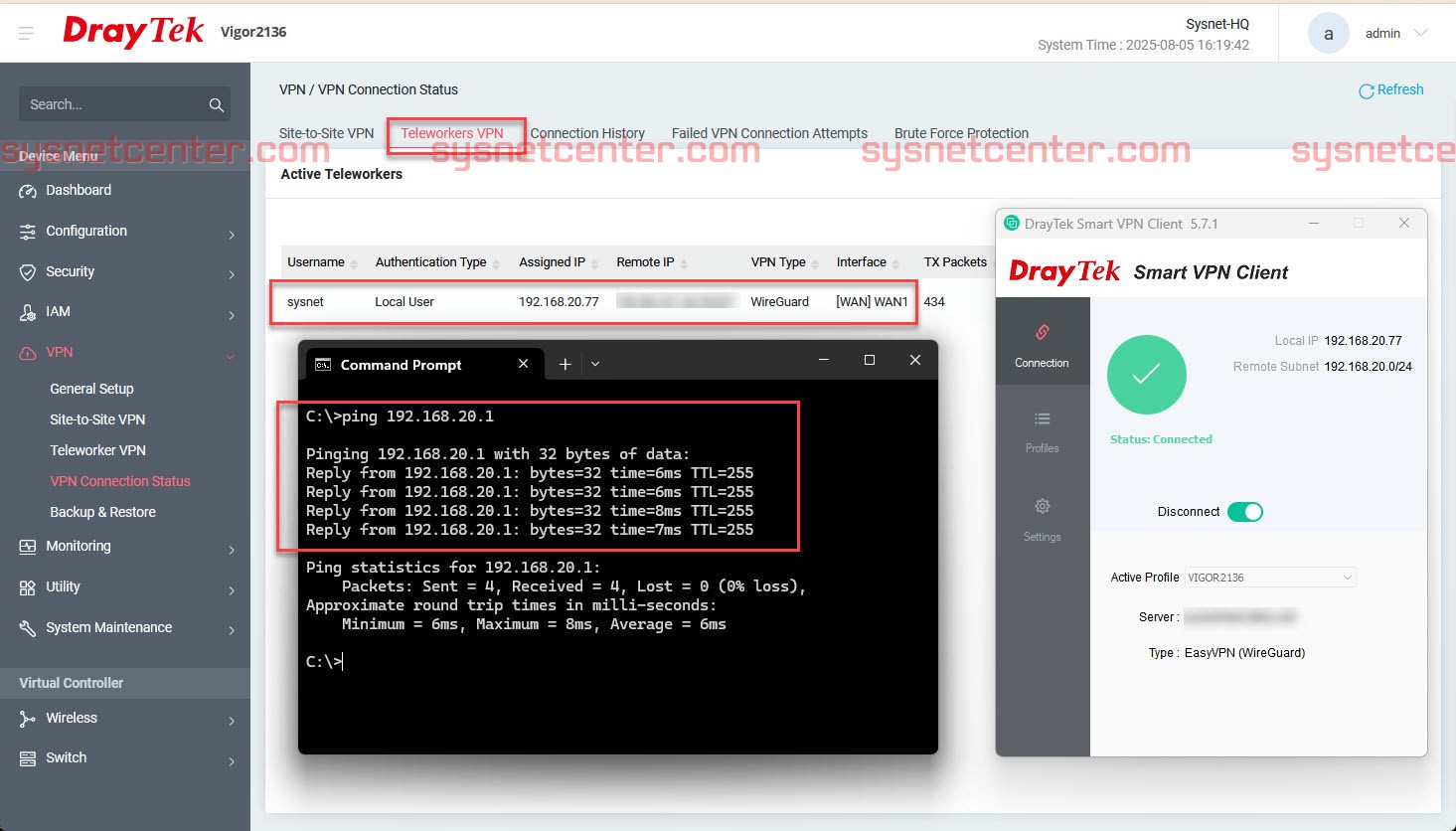This screenshot has width=1456, height=831.
Task: Click the VPN cloud icon
Action: point(28,353)
